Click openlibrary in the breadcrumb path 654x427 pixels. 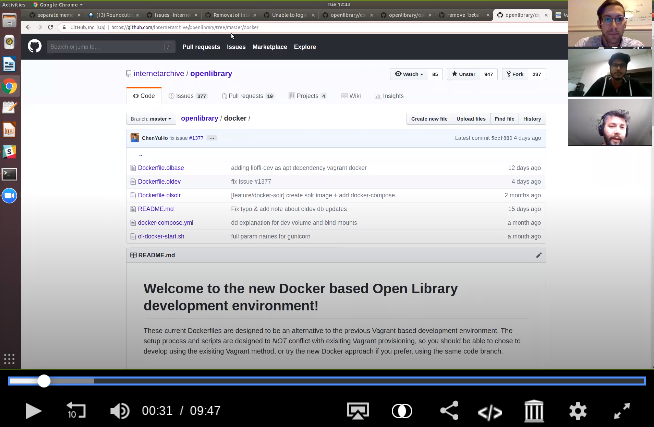click(x=199, y=118)
